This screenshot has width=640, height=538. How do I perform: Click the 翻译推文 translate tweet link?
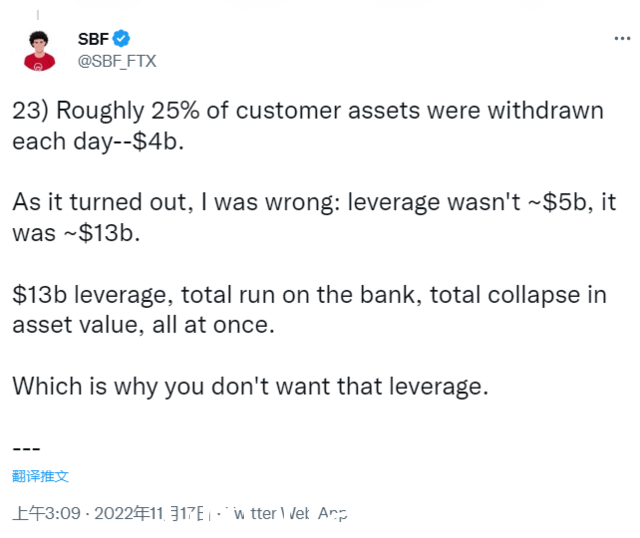40,476
